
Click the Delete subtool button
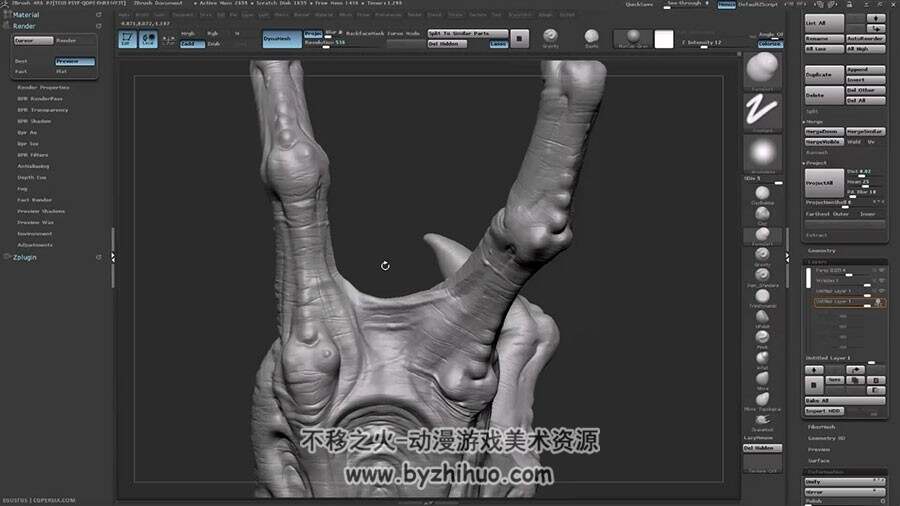[x=824, y=95]
